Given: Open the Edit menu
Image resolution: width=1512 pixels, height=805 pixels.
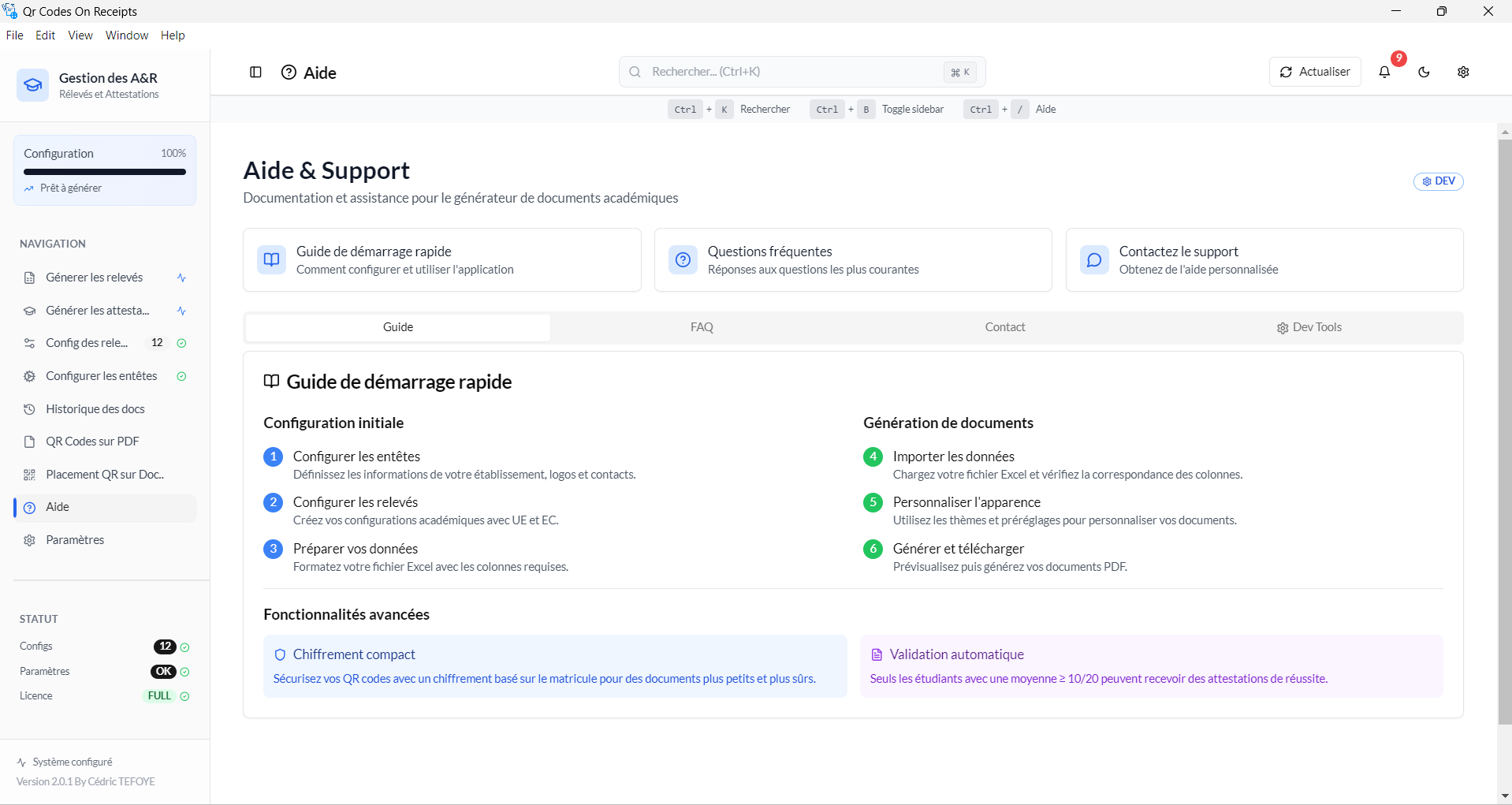Looking at the screenshot, I should [x=45, y=35].
